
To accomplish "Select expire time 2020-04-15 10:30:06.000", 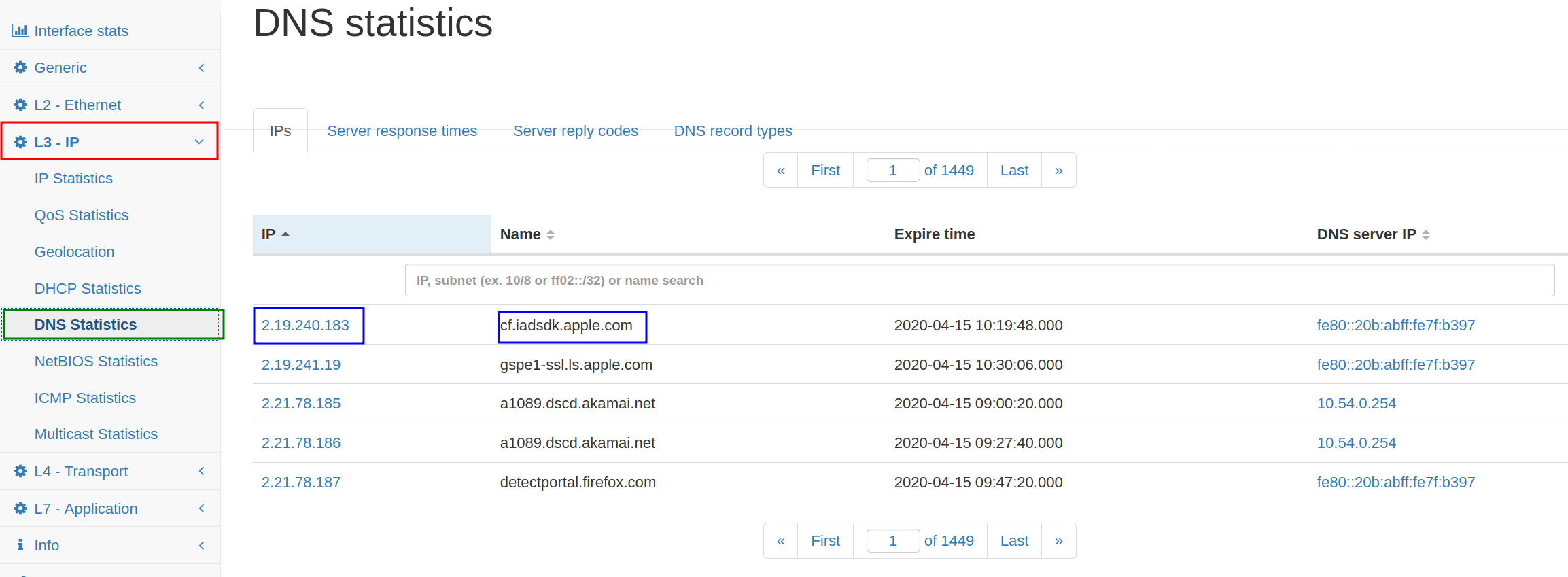I will [978, 364].
